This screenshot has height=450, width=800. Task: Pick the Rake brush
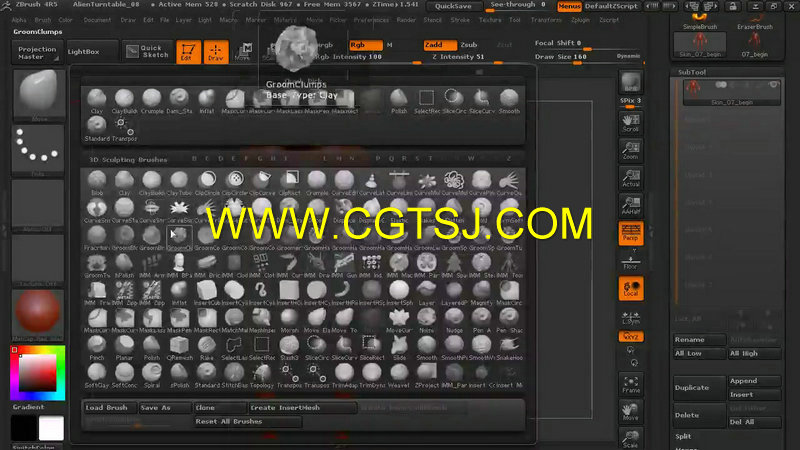tap(207, 347)
